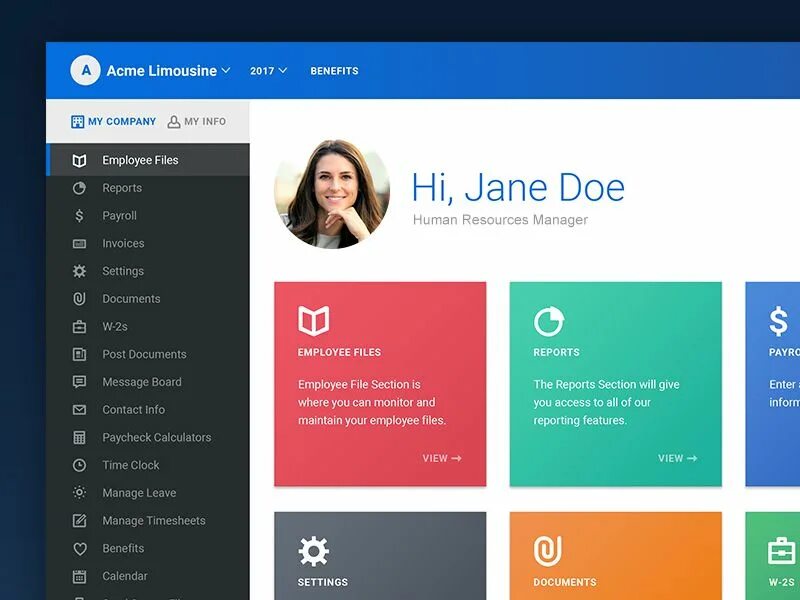800x600 pixels.
Task: Switch to the My Info tab
Action: point(196,121)
